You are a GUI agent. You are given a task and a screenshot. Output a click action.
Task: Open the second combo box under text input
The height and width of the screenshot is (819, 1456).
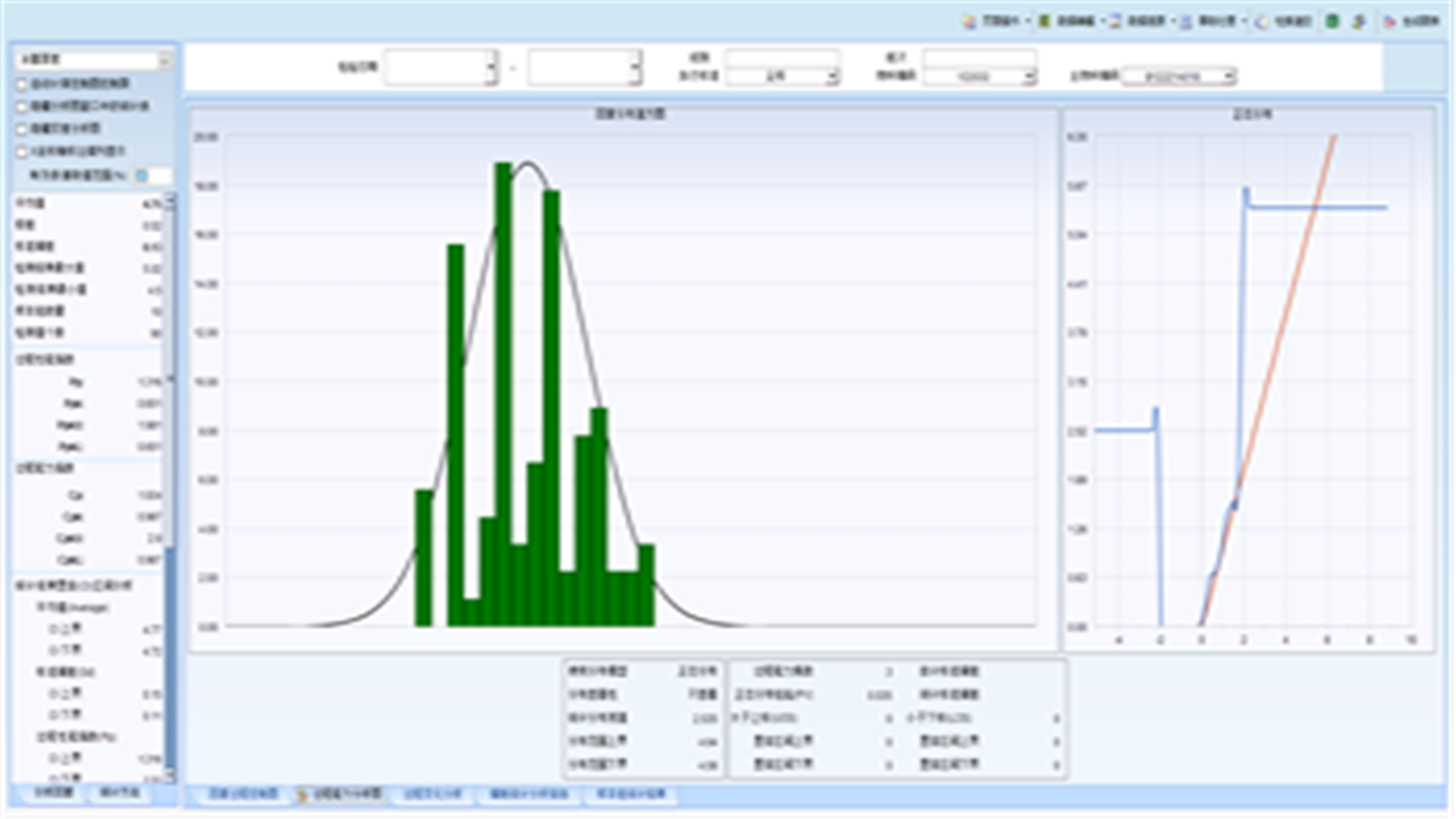980,77
